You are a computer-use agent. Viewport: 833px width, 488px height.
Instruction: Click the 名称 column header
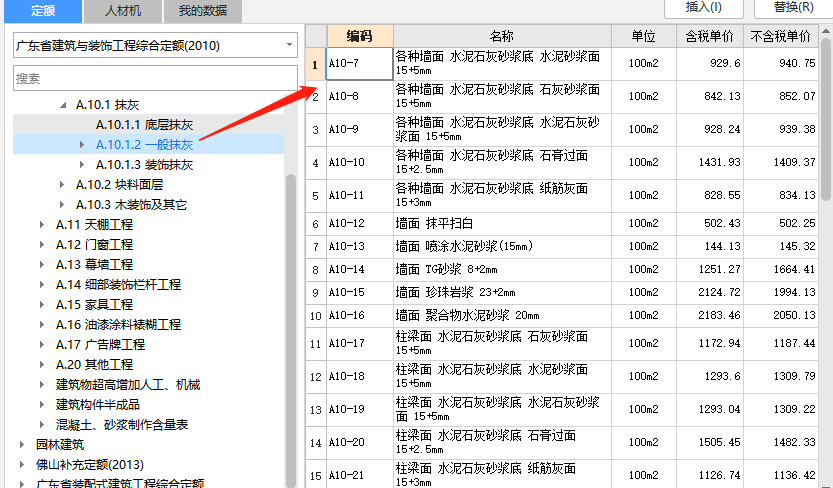click(502, 36)
